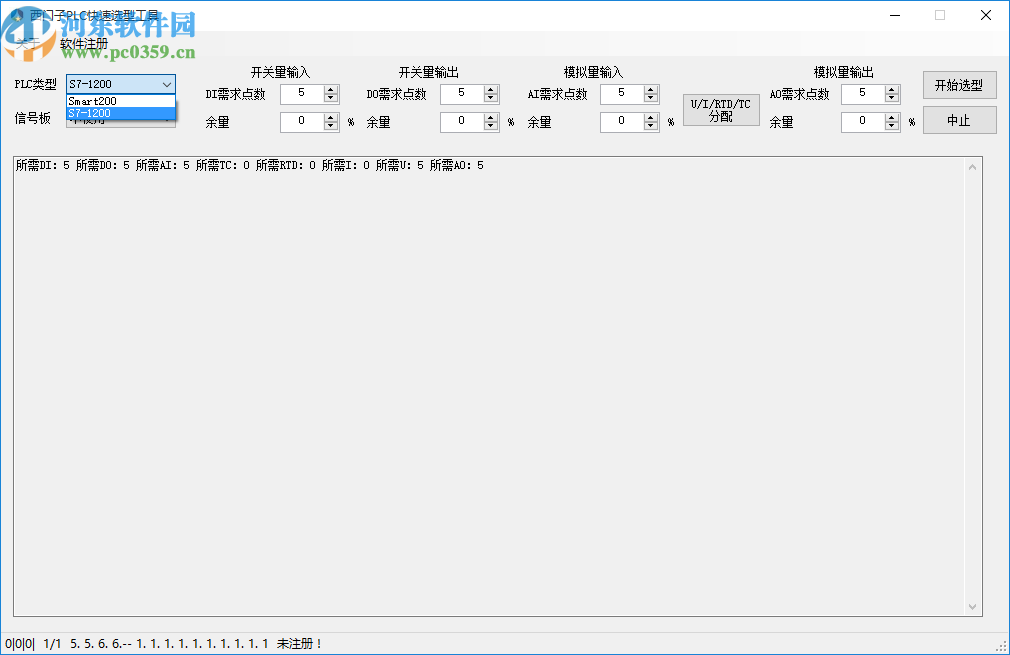Click the 开始选型 start selection button

(x=958, y=85)
